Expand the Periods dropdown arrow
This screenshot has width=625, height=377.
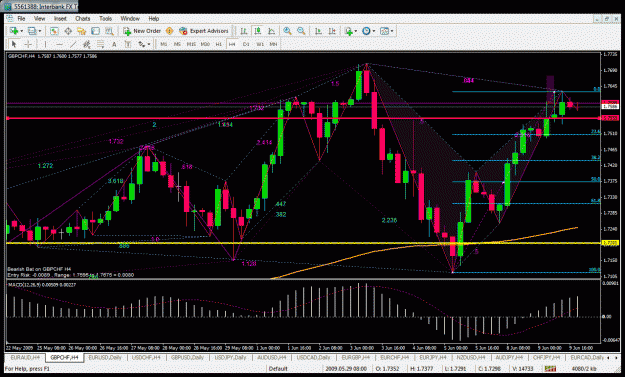coord(373,31)
